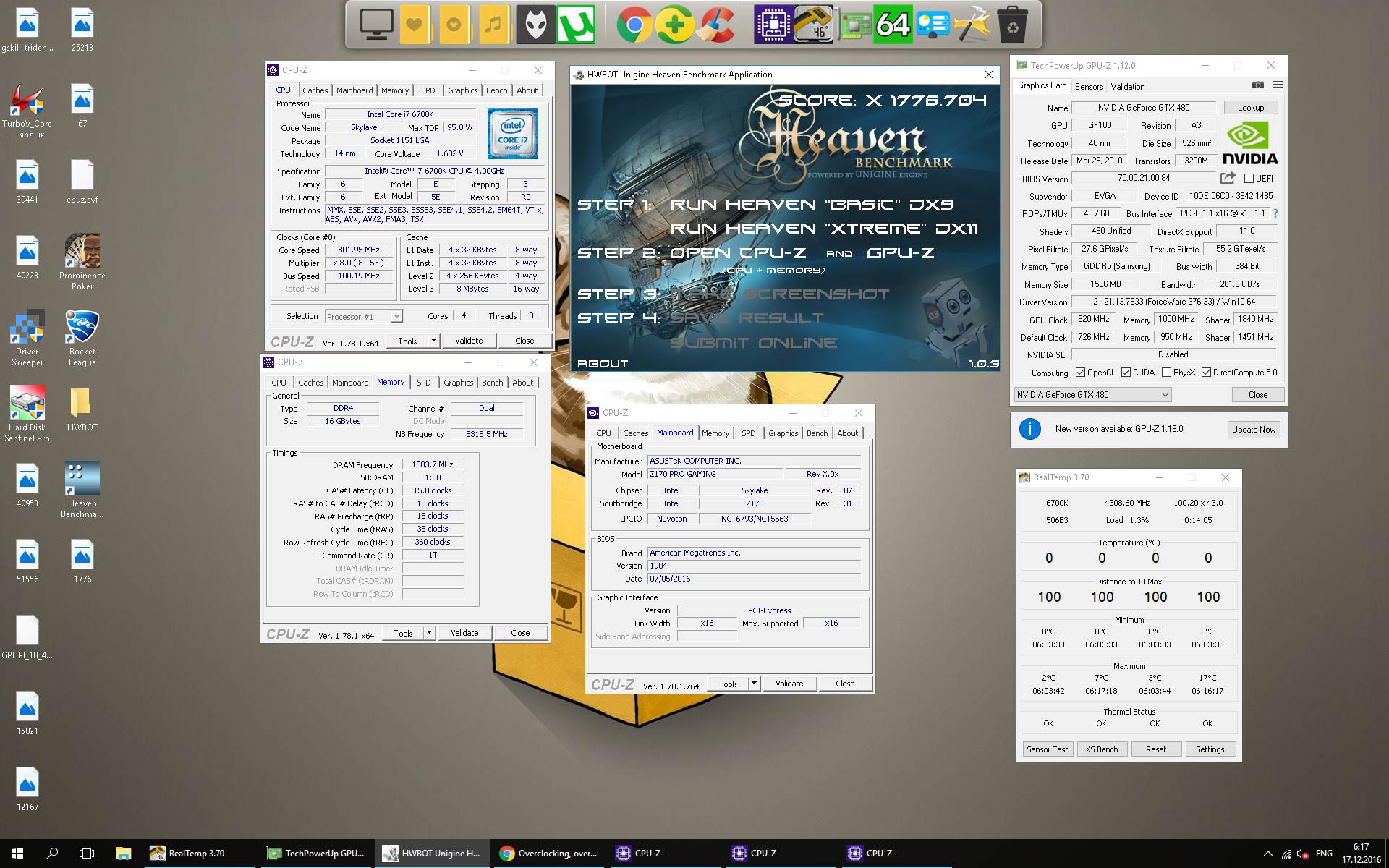
Task: Select Heaven Benchmark desktop shortcut
Action: click(82, 490)
